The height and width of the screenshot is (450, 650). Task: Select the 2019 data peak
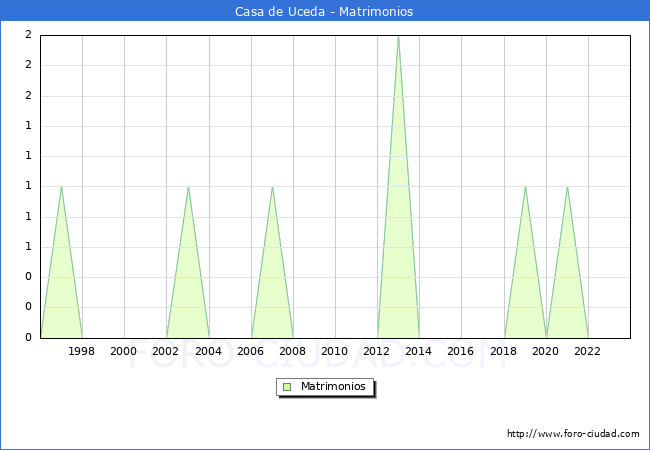coord(525,187)
